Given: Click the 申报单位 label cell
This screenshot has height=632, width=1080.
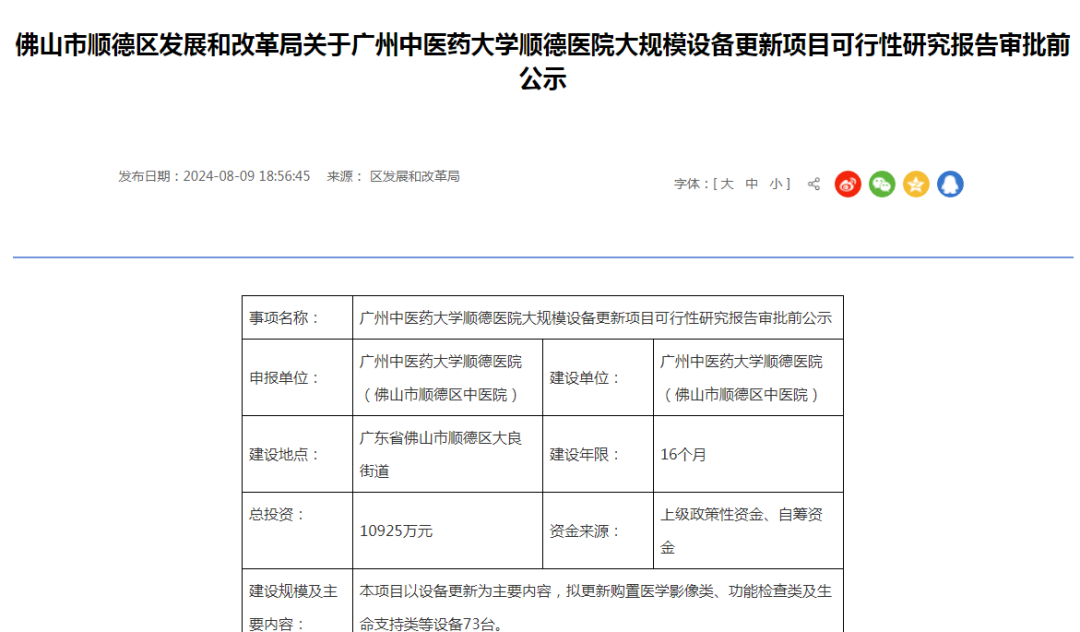Looking at the screenshot, I should coord(297,378).
